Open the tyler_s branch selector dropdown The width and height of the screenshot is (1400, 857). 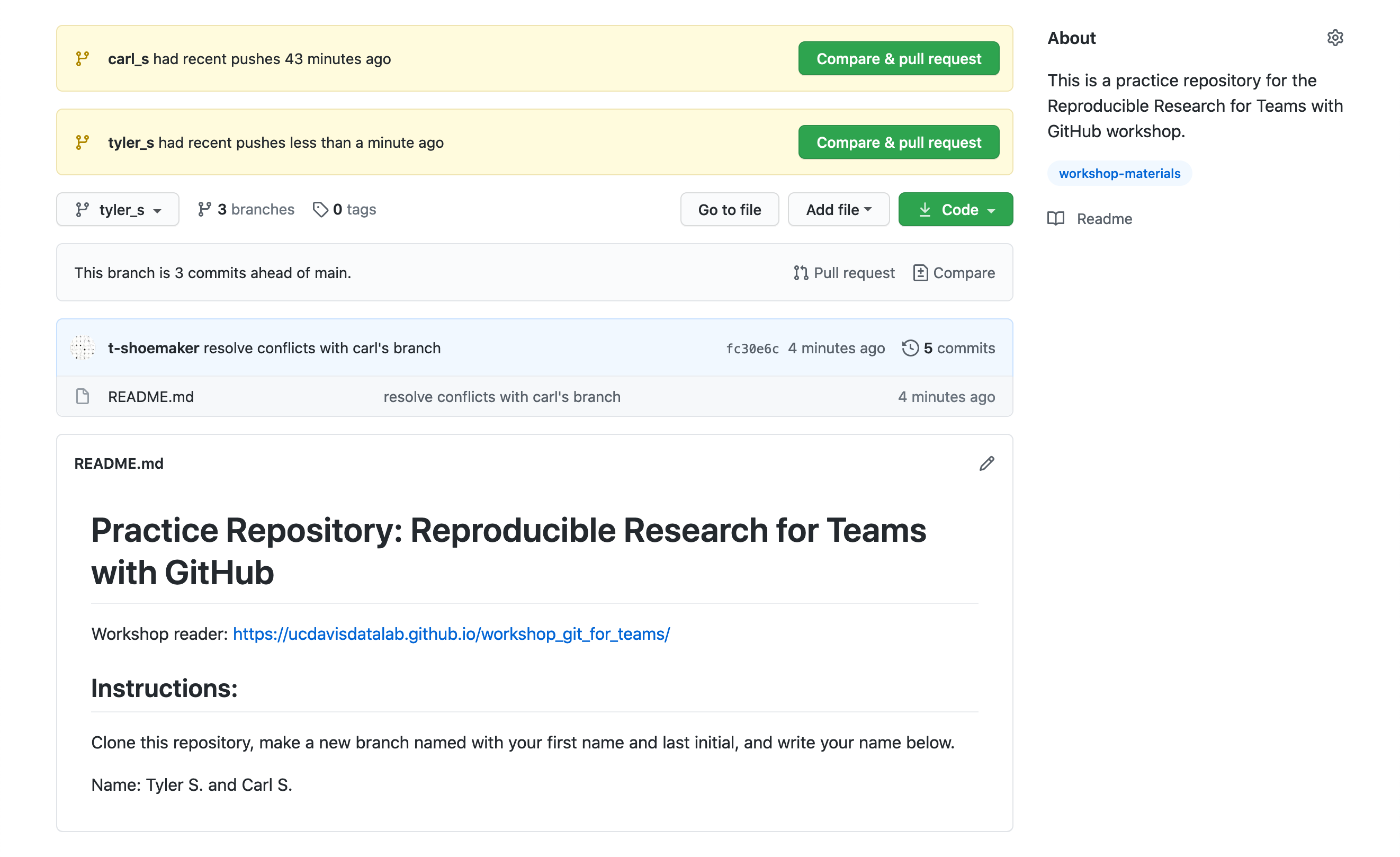[x=118, y=210]
